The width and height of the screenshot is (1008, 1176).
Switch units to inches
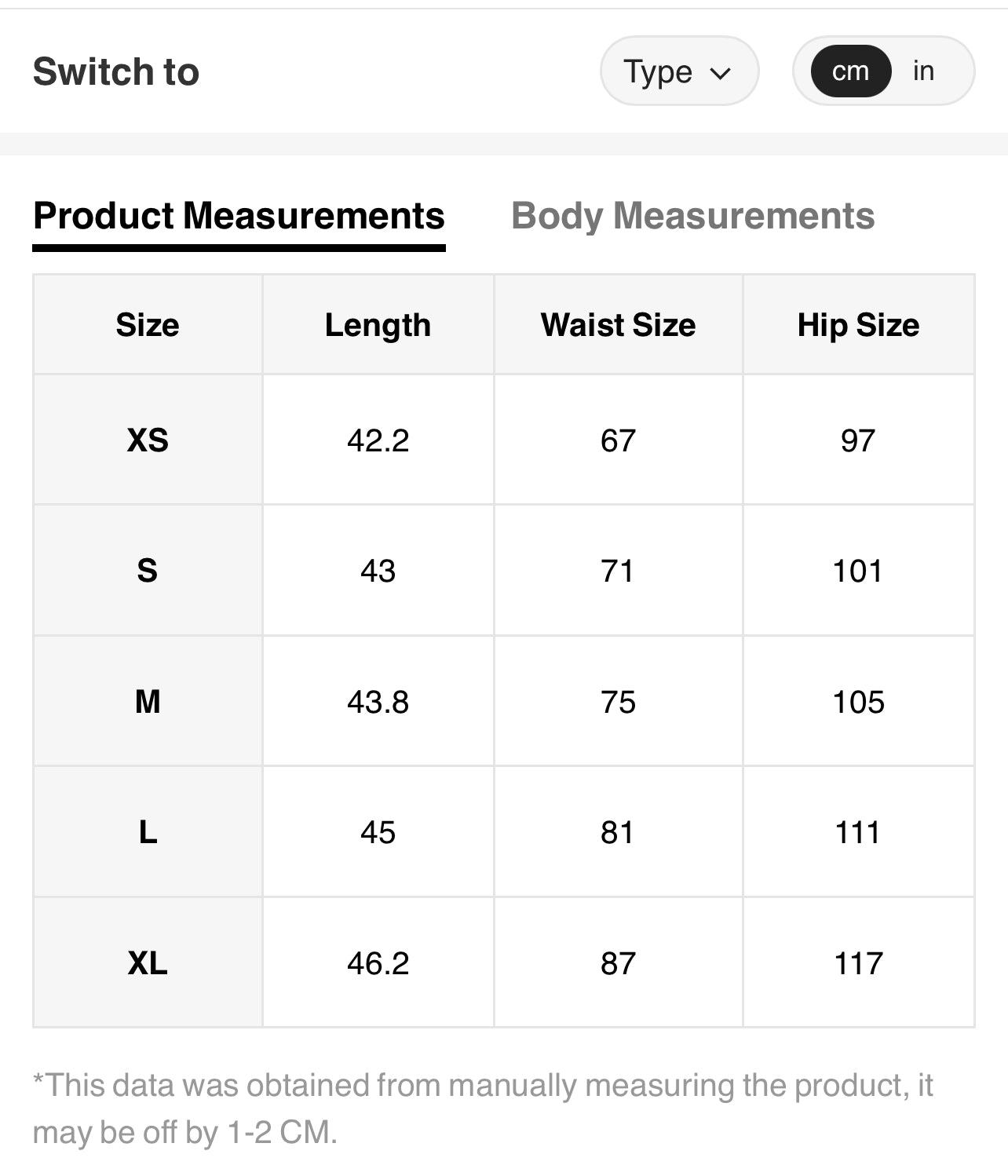pos(923,71)
